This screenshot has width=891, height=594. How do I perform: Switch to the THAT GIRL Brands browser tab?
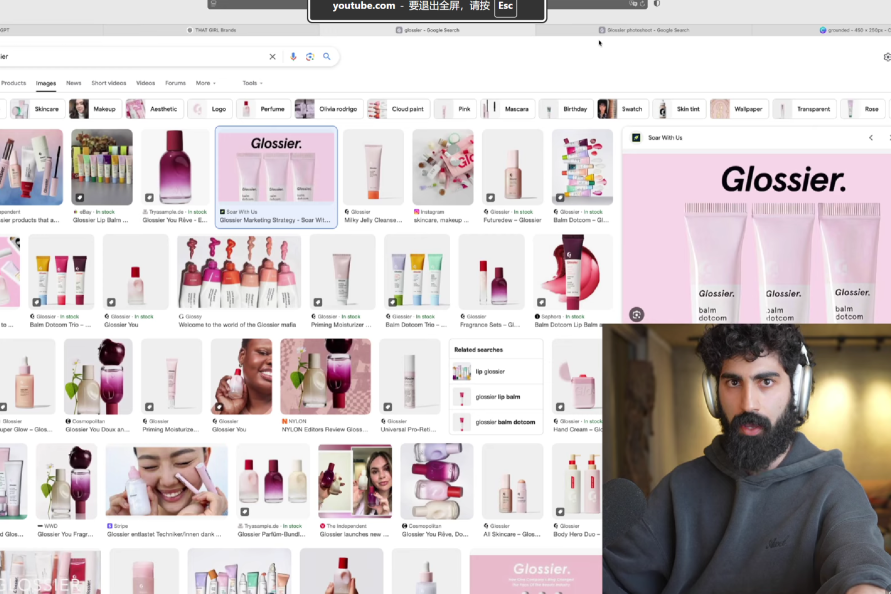coord(211,30)
